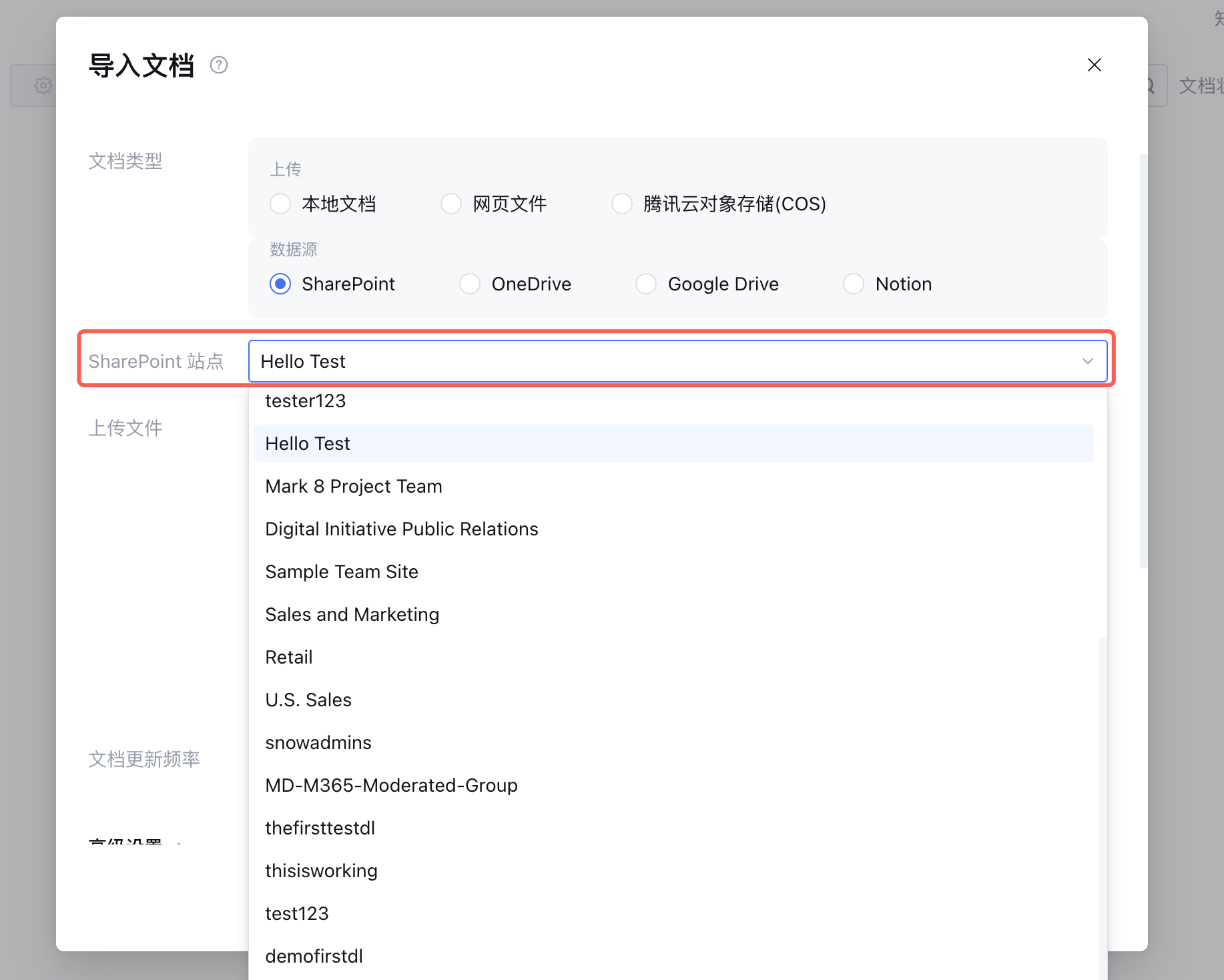
Task: Click the help question mark icon
Action: coord(219,65)
